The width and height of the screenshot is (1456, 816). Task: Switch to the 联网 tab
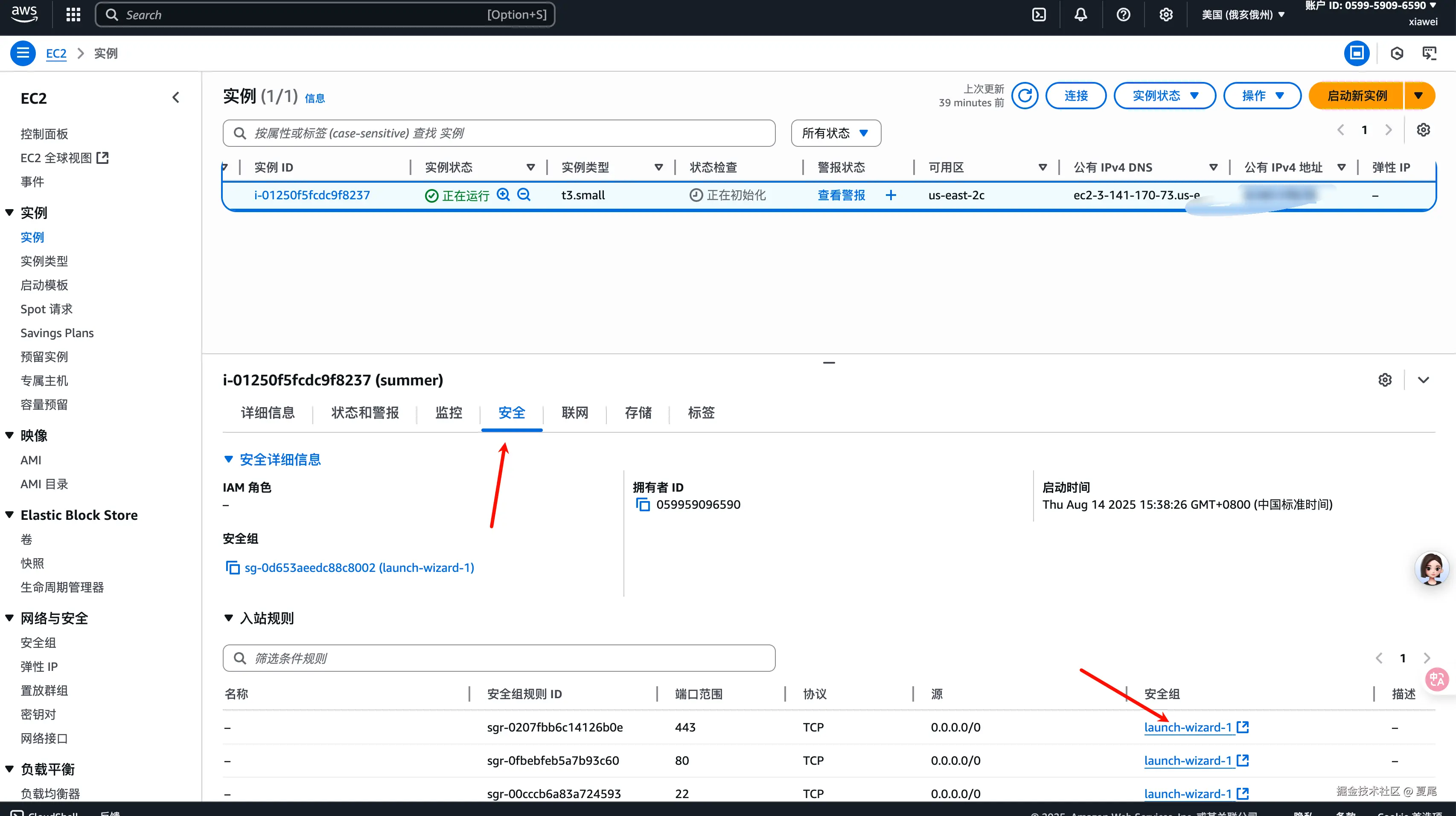[575, 413]
